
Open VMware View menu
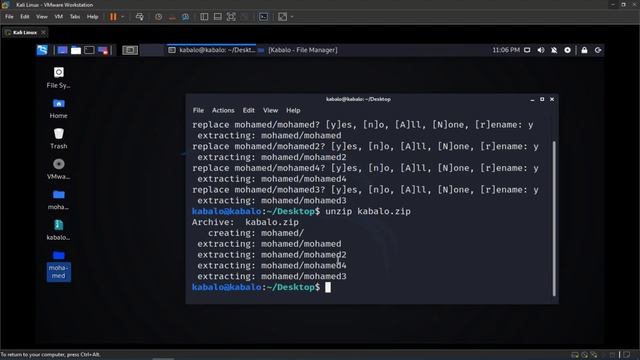click(42, 17)
